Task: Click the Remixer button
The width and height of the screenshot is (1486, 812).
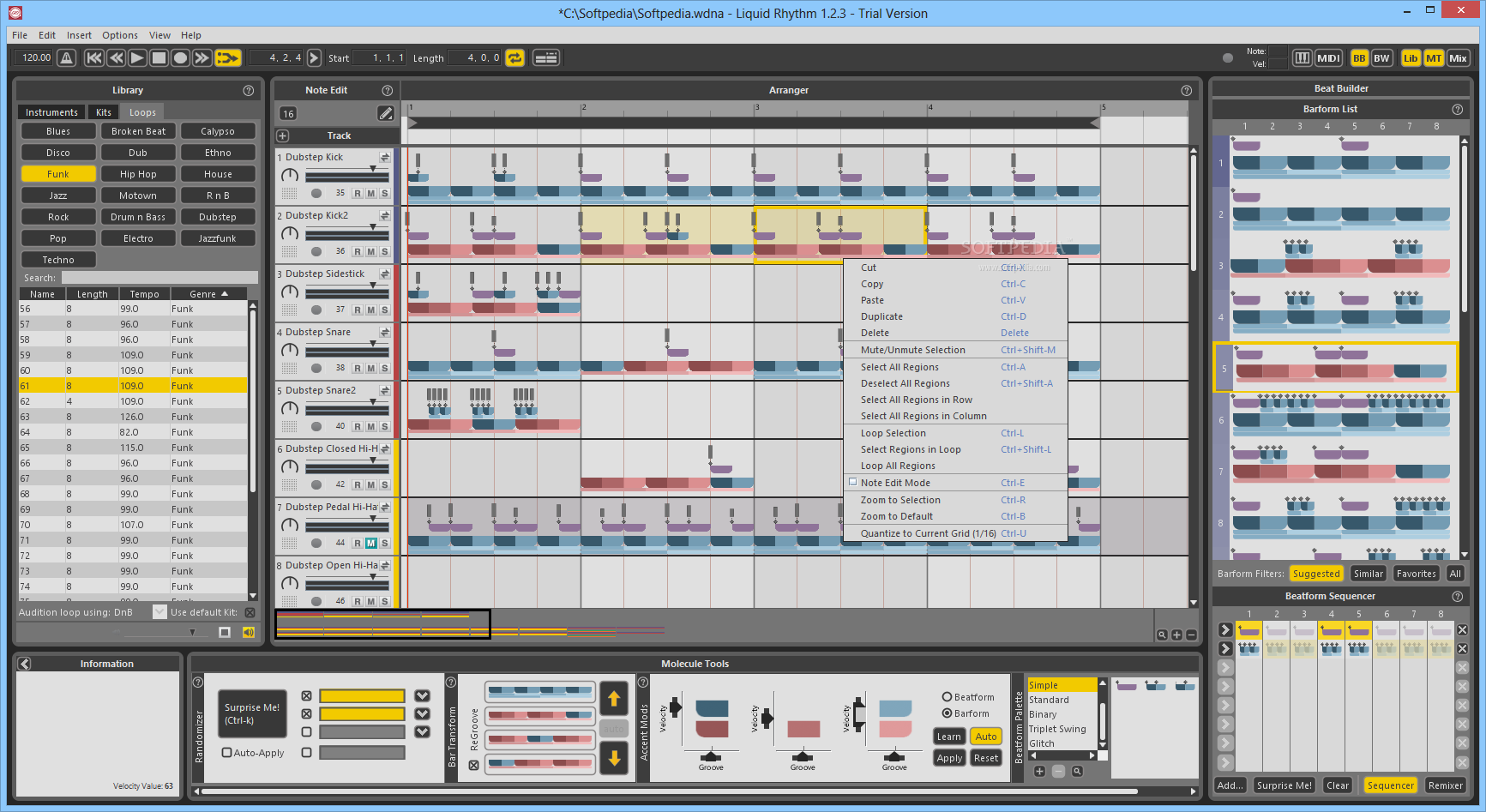Action: tap(1446, 785)
